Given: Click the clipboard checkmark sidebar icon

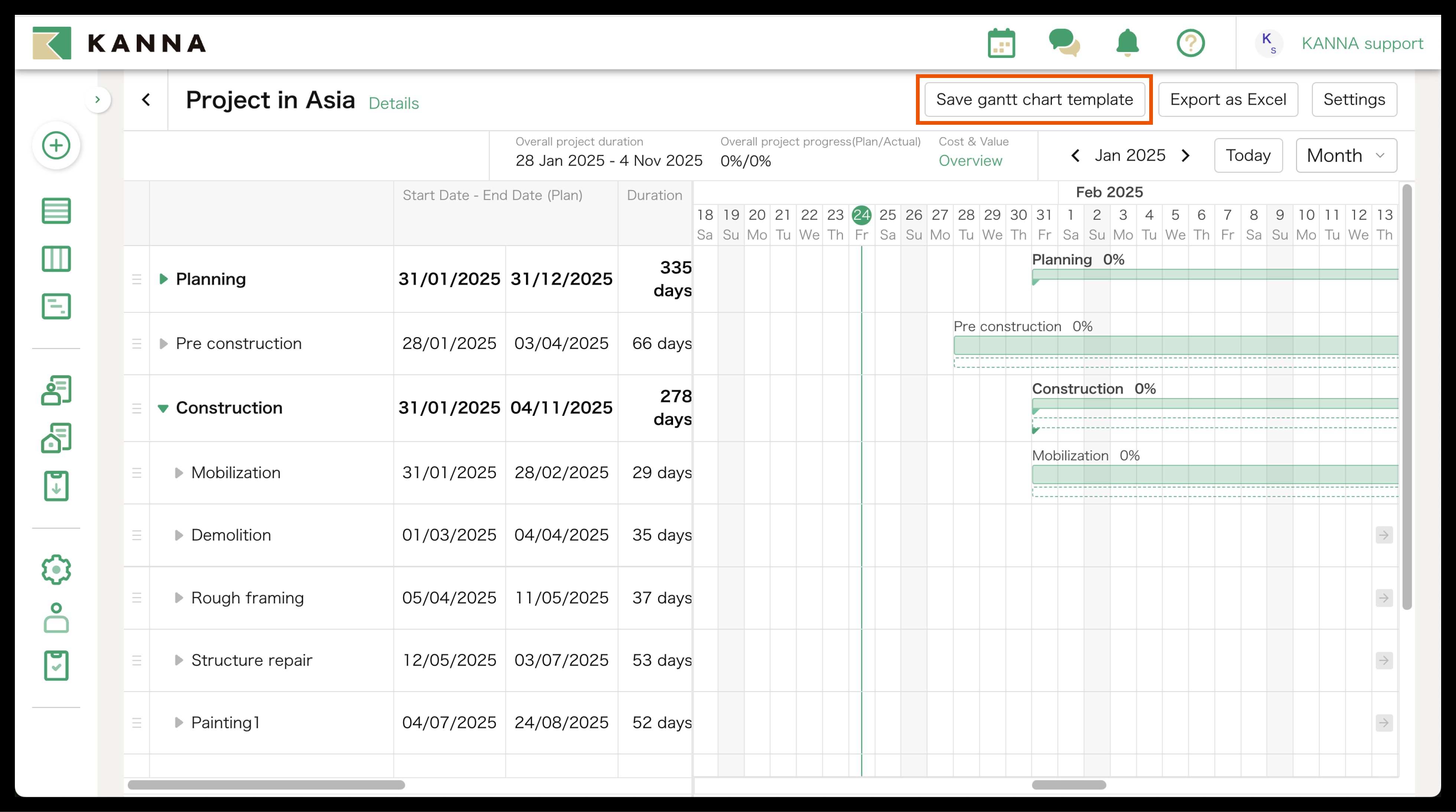Looking at the screenshot, I should pos(56,665).
